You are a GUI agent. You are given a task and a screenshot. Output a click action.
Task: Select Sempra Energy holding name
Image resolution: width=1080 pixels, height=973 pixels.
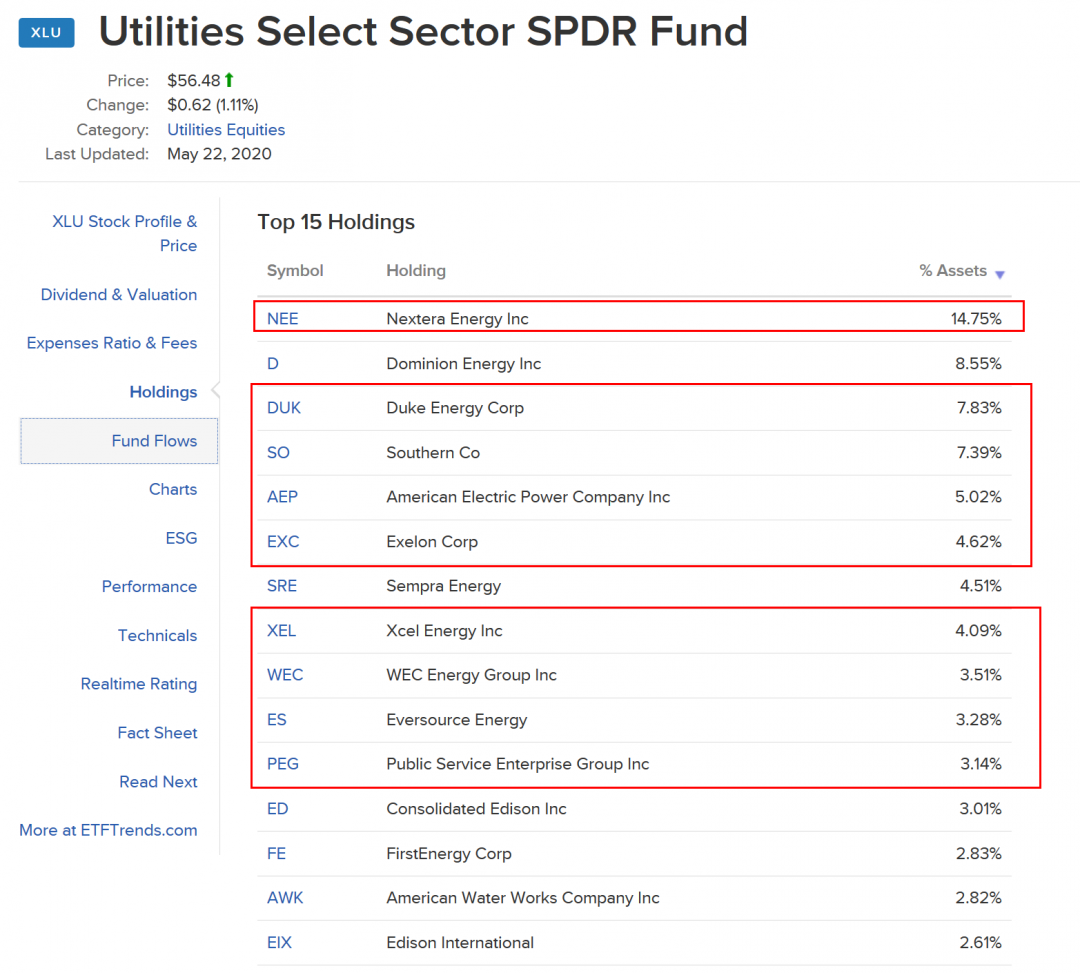coord(444,586)
